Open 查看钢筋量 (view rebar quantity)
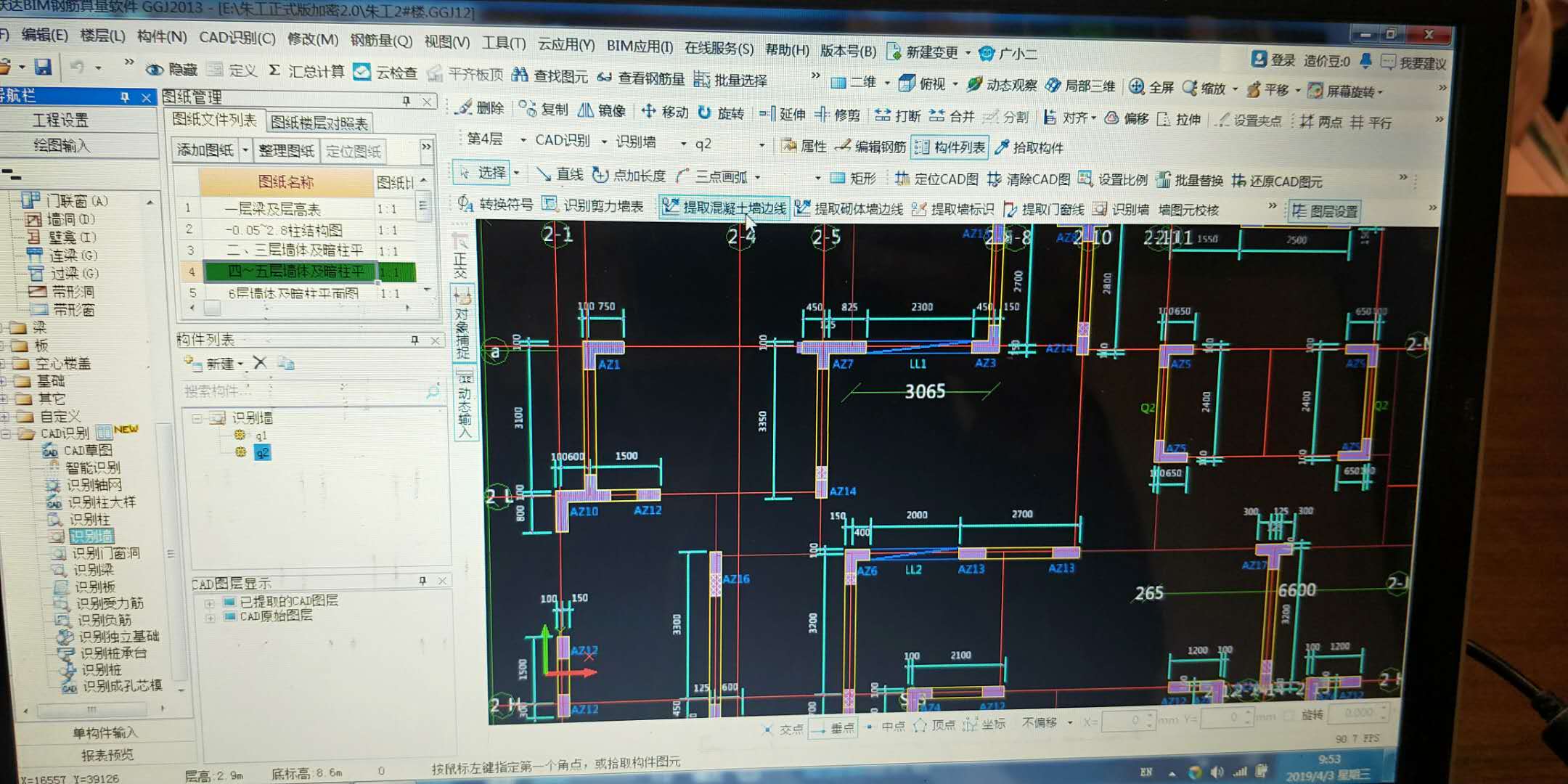This screenshot has height=784, width=1568. (x=641, y=78)
